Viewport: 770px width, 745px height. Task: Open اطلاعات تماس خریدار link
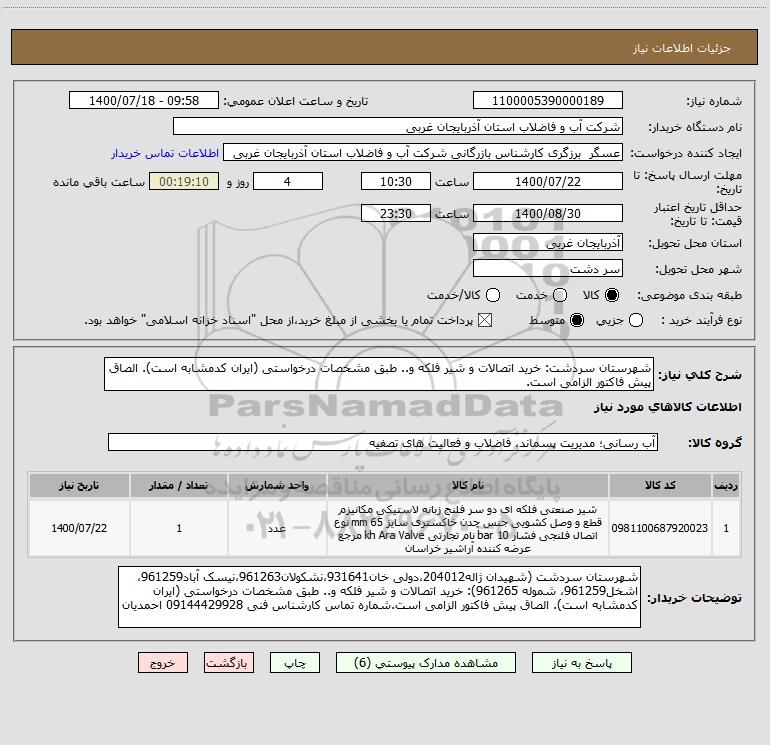tap(165, 153)
